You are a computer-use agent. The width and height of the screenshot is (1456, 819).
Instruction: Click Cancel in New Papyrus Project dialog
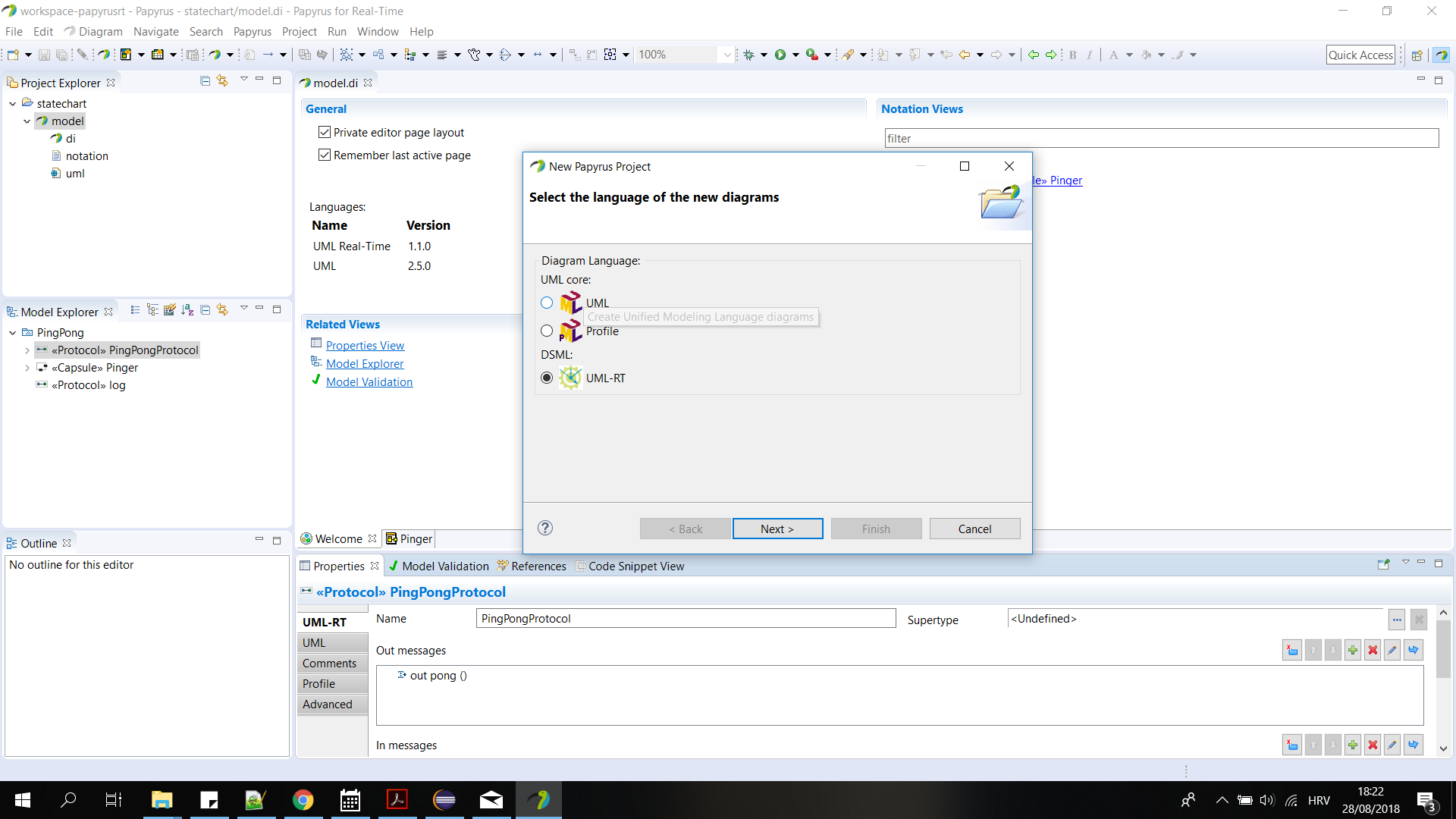[974, 529]
